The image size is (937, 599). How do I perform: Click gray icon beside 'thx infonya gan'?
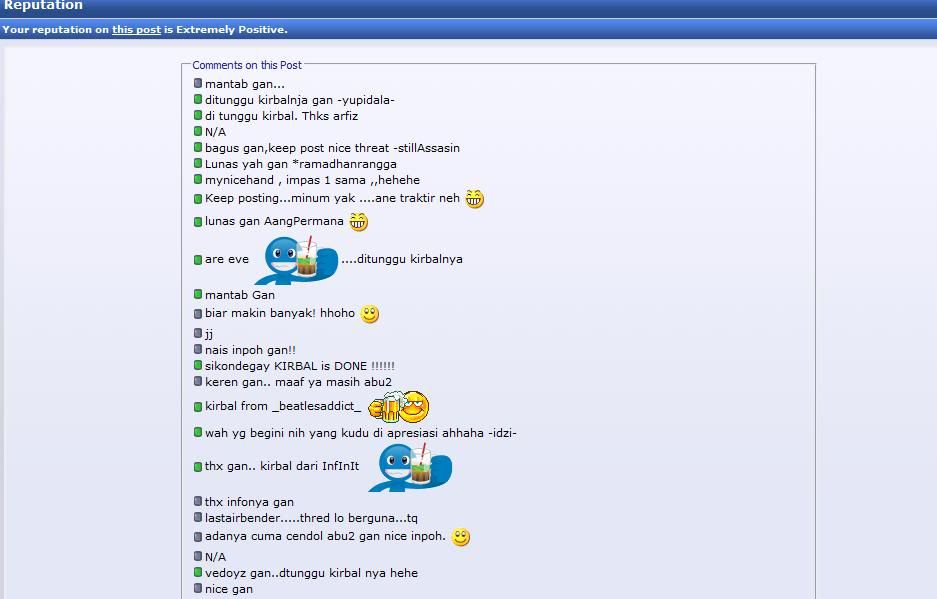[x=198, y=501]
